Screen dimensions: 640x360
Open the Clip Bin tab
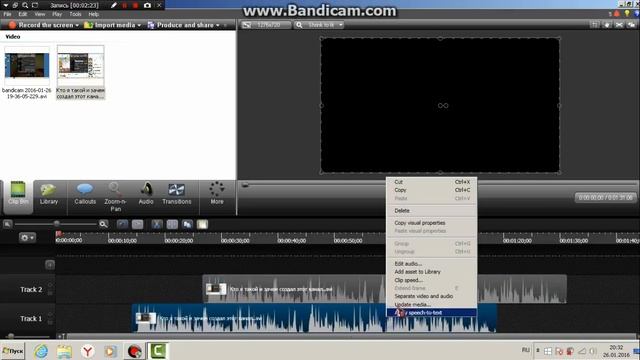pos(18,196)
